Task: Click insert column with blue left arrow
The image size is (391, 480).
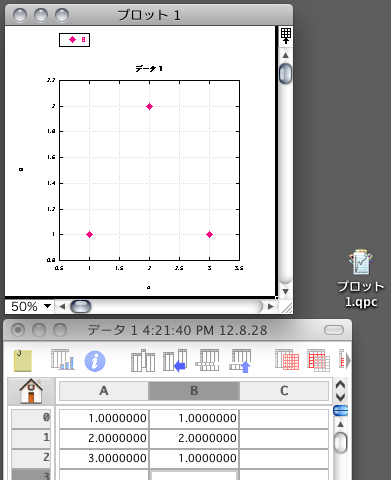Action: [175, 360]
